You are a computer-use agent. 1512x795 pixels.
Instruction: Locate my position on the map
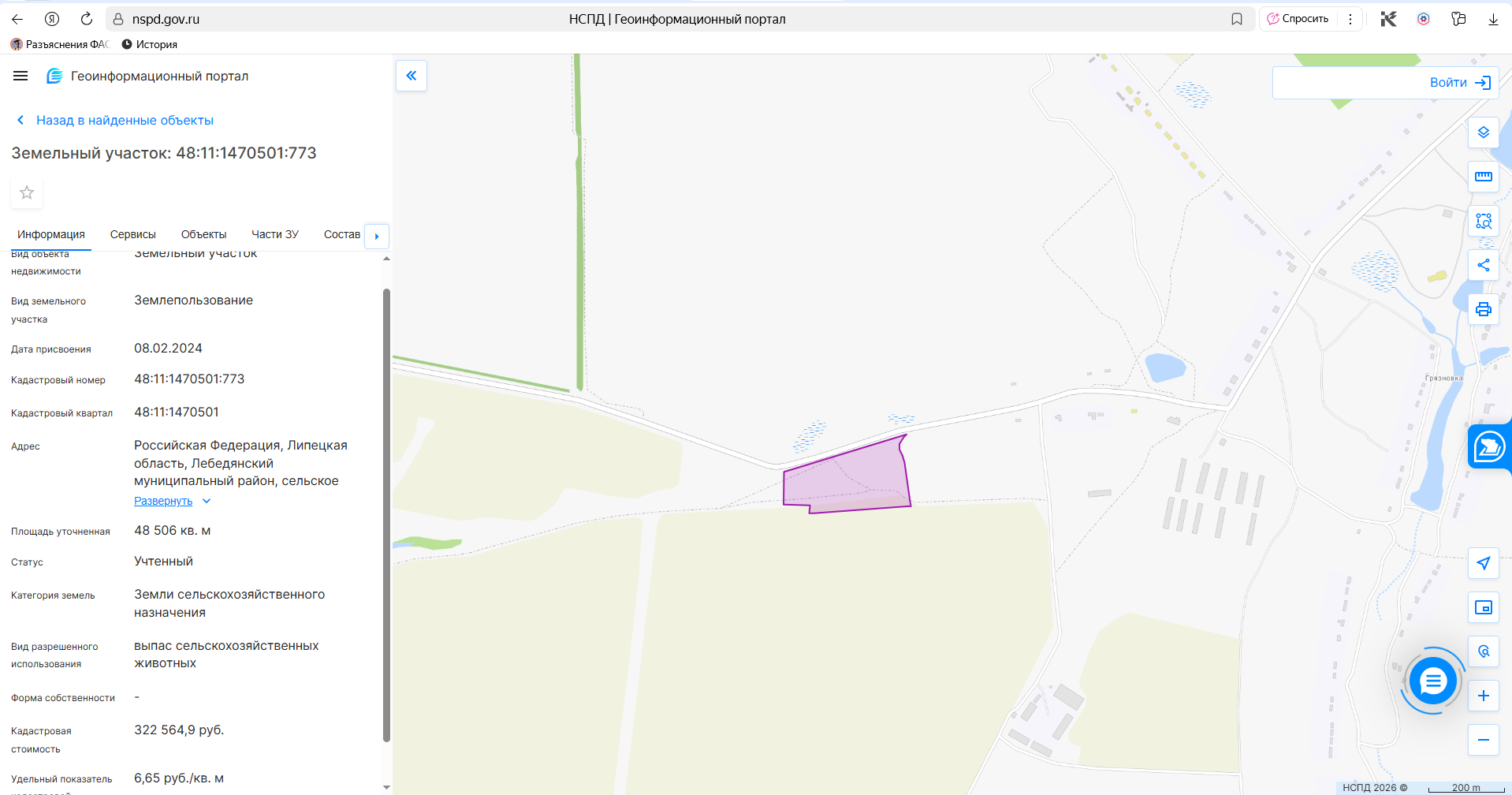point(1483,563)
